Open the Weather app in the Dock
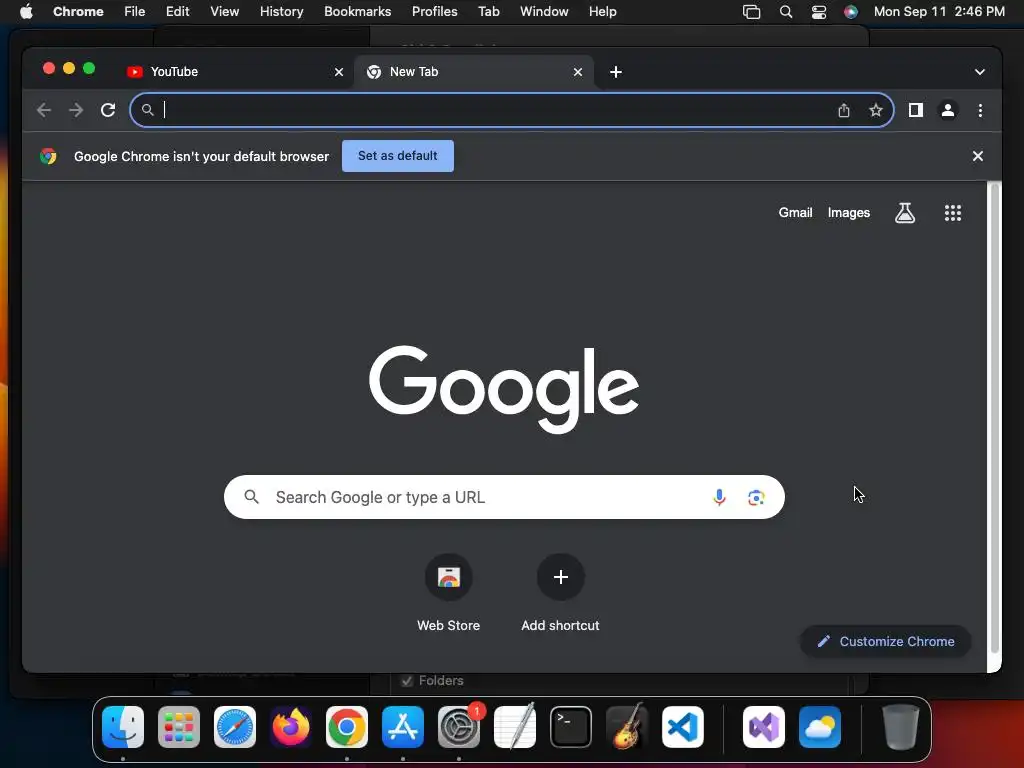 click(x=820, y=727)
